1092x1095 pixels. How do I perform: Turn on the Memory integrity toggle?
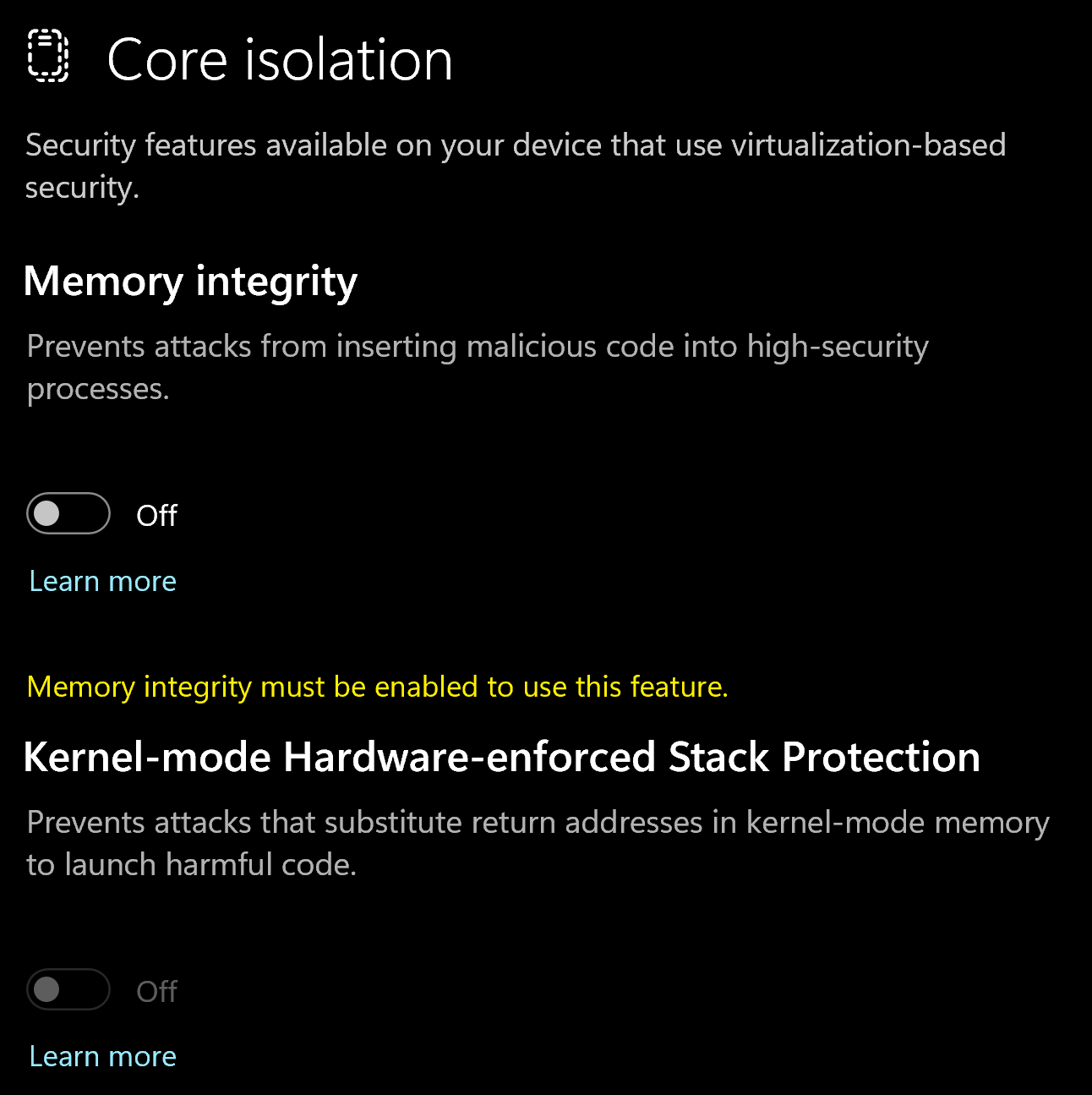pos(68,513)
